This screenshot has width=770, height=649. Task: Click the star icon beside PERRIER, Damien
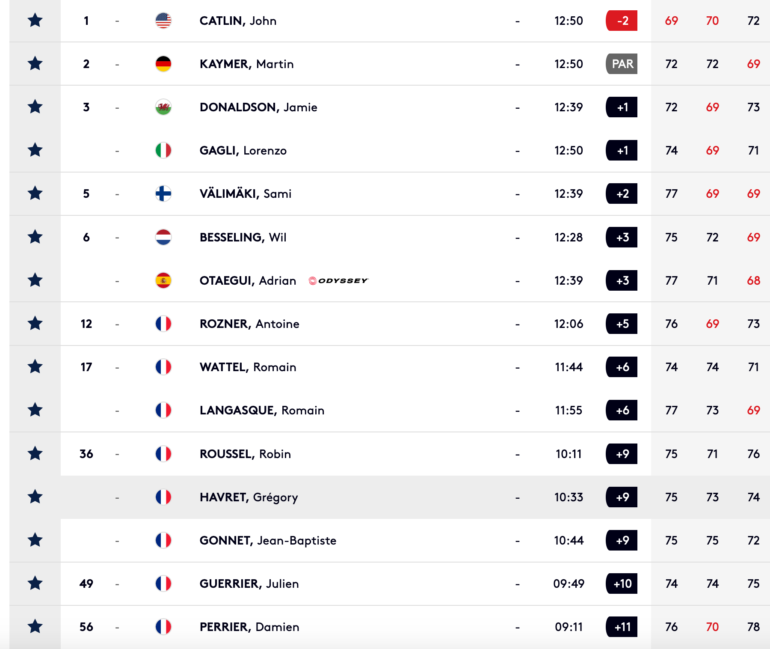(35, 626)
